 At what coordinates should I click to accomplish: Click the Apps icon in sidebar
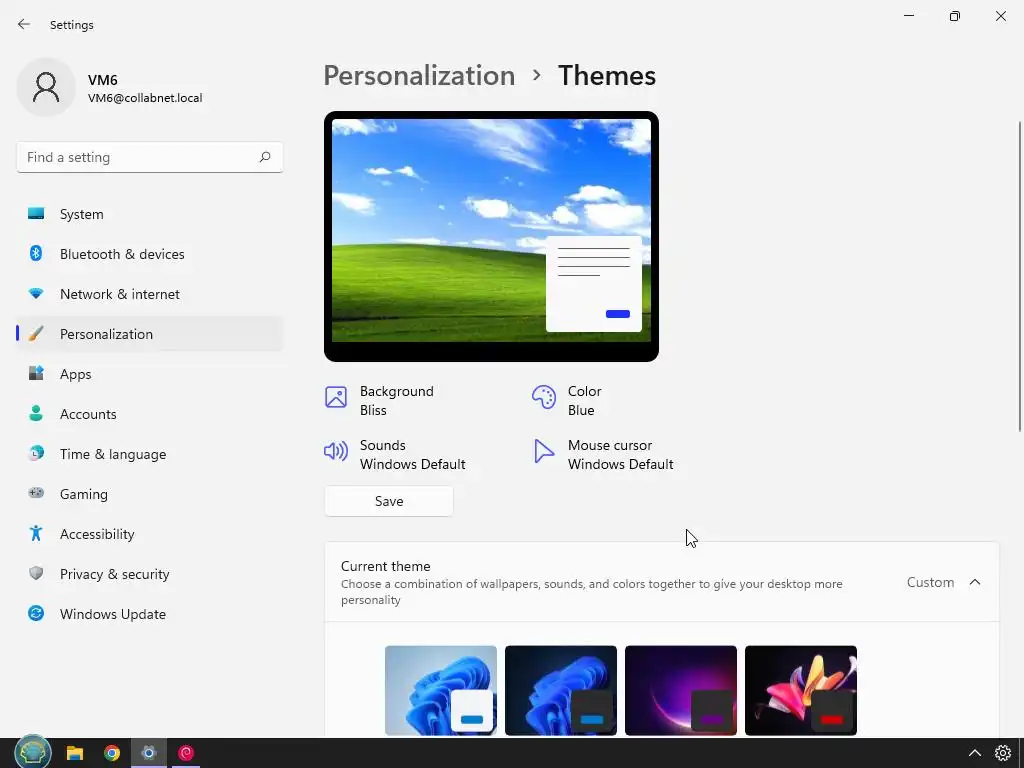(36, 373)
